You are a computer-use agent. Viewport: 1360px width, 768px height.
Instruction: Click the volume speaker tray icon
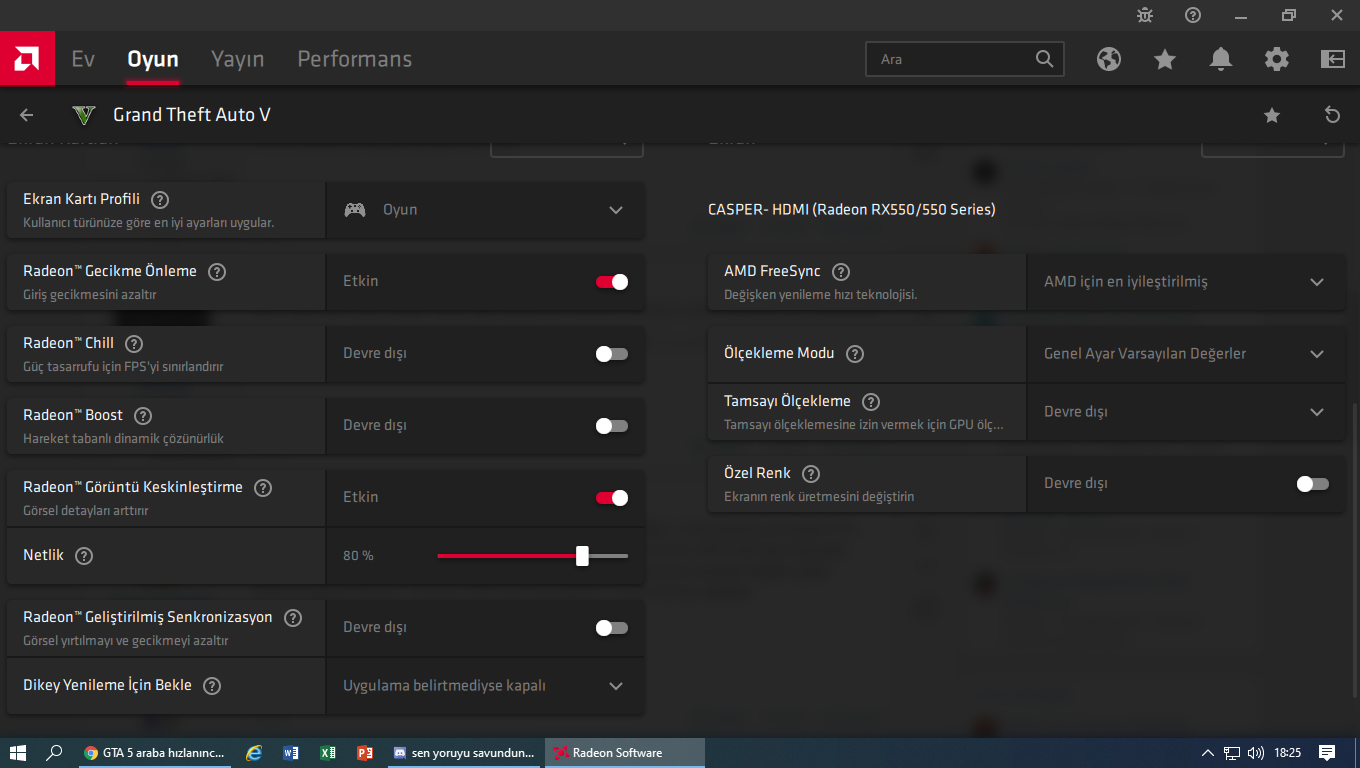1256,753
